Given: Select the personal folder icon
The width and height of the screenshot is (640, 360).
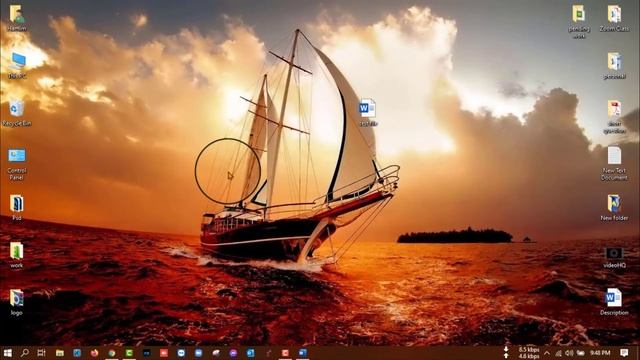Looking at the screenshot, I should [x=614, y=65].
